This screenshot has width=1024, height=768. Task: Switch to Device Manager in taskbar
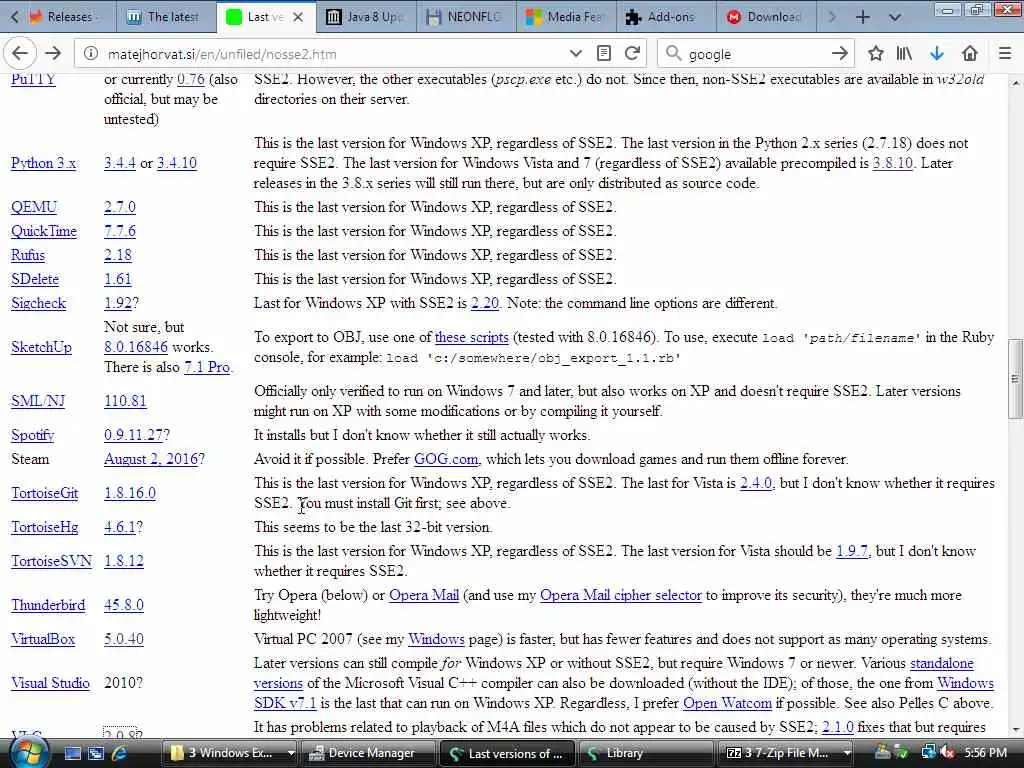point(371,753)
